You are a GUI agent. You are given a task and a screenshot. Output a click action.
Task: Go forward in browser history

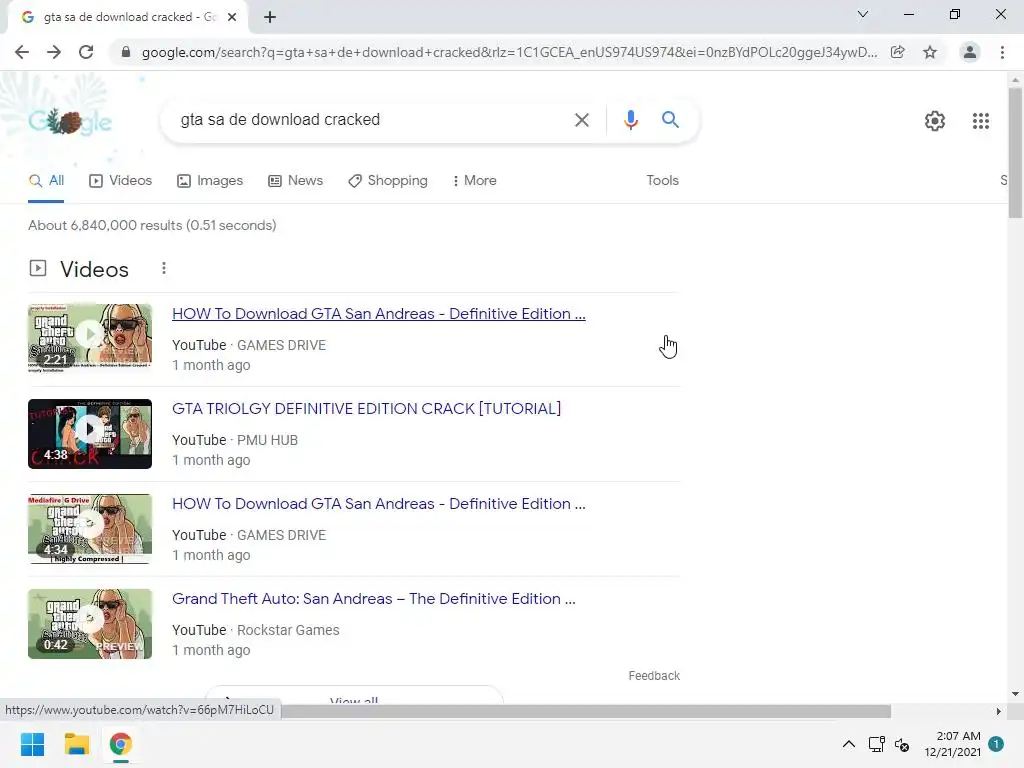click(54, 52)
